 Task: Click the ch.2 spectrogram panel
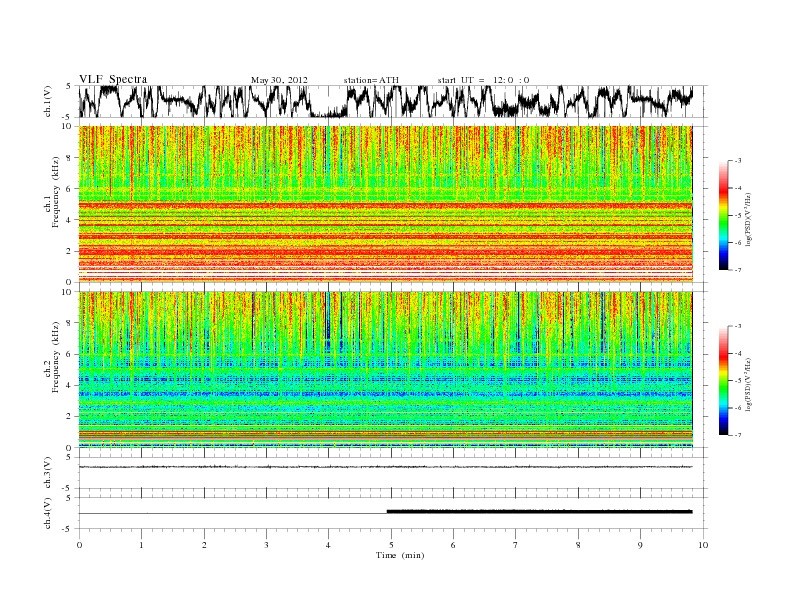[386, 370]
